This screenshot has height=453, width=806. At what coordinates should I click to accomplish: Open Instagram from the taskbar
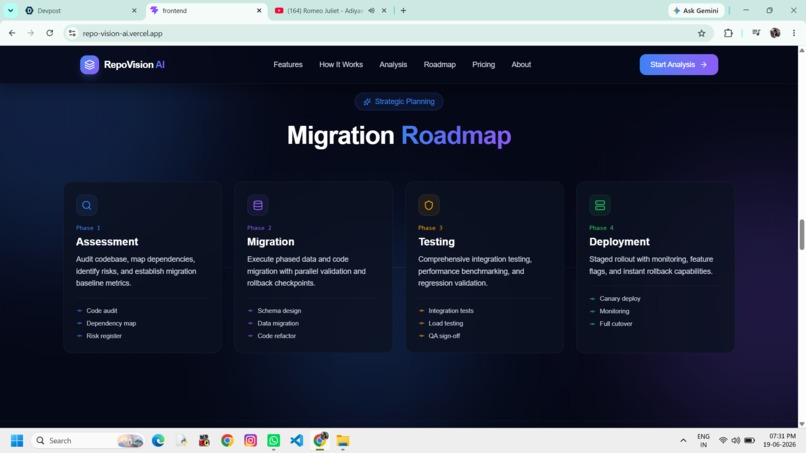pyautogui.click(x=250, y=441)
